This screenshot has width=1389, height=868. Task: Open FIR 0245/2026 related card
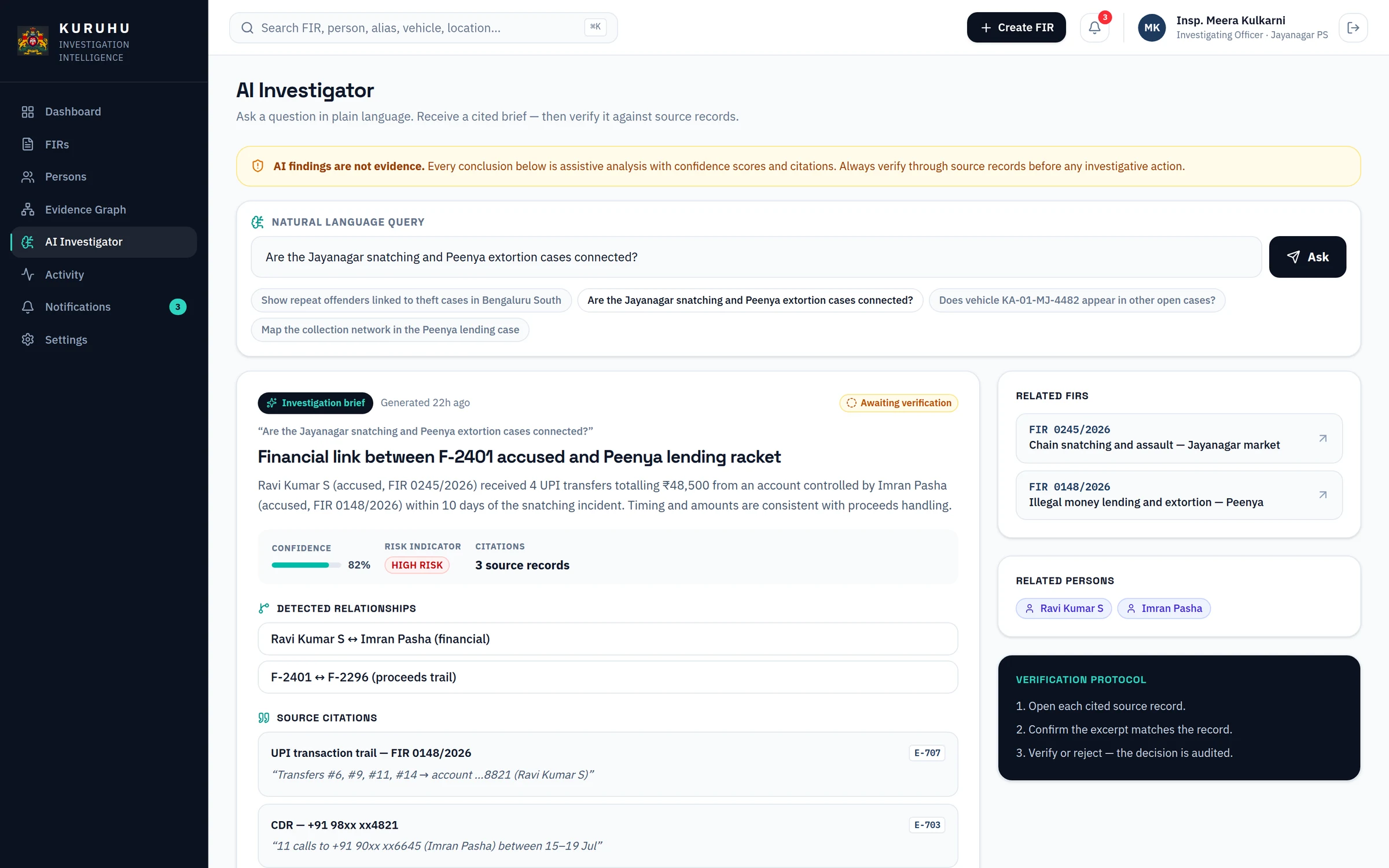(1179, 438)
